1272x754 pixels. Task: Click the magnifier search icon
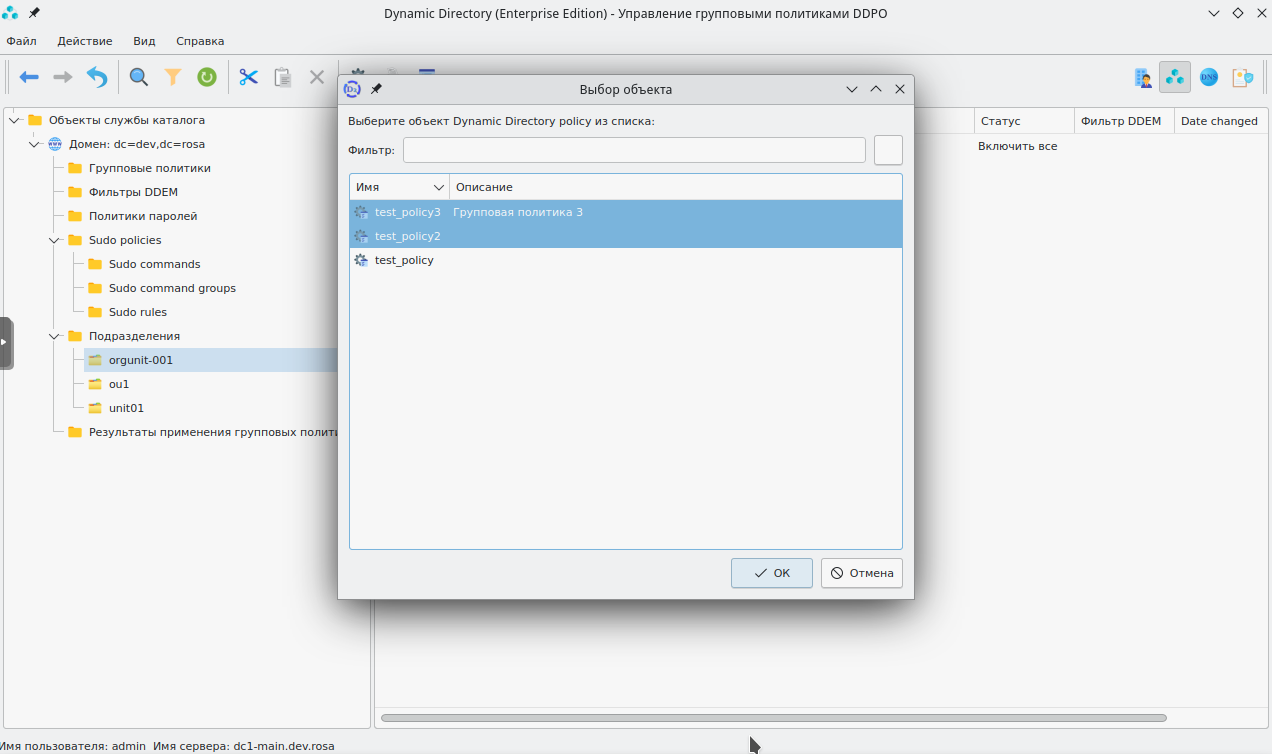[x=139, y=77]
